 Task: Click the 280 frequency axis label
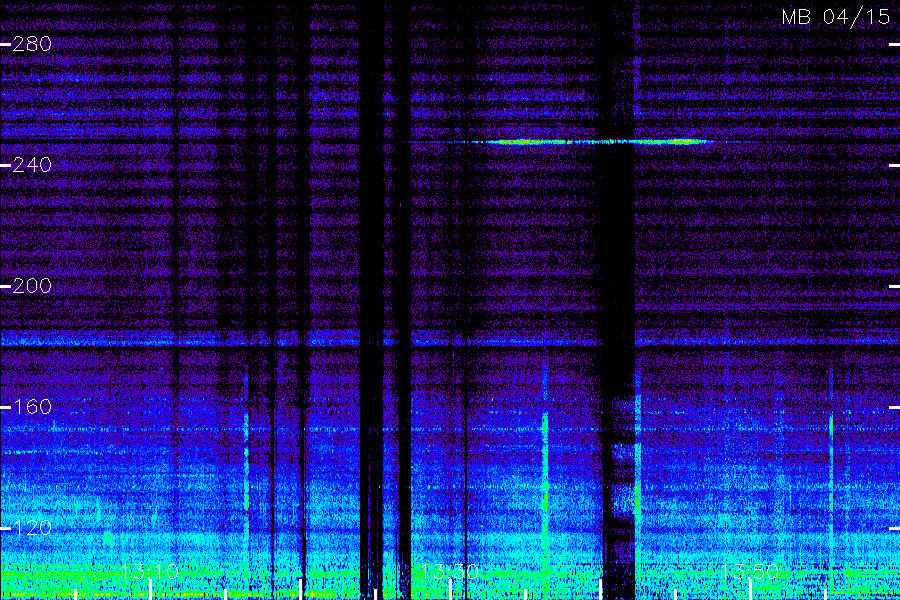pos(32,44)
